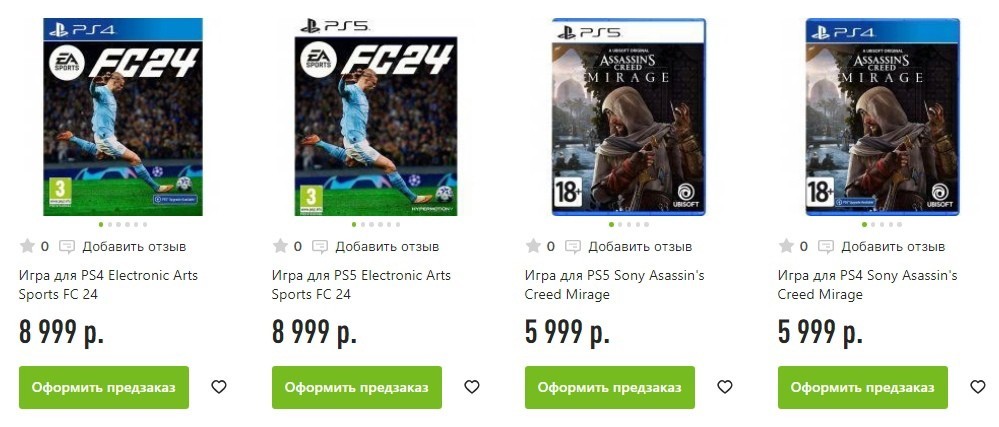Favorite the PS5 Assassin's Creed Mirage game
Image resolution: width=999 pixels, height=427 pixels.
click(724, 387)
